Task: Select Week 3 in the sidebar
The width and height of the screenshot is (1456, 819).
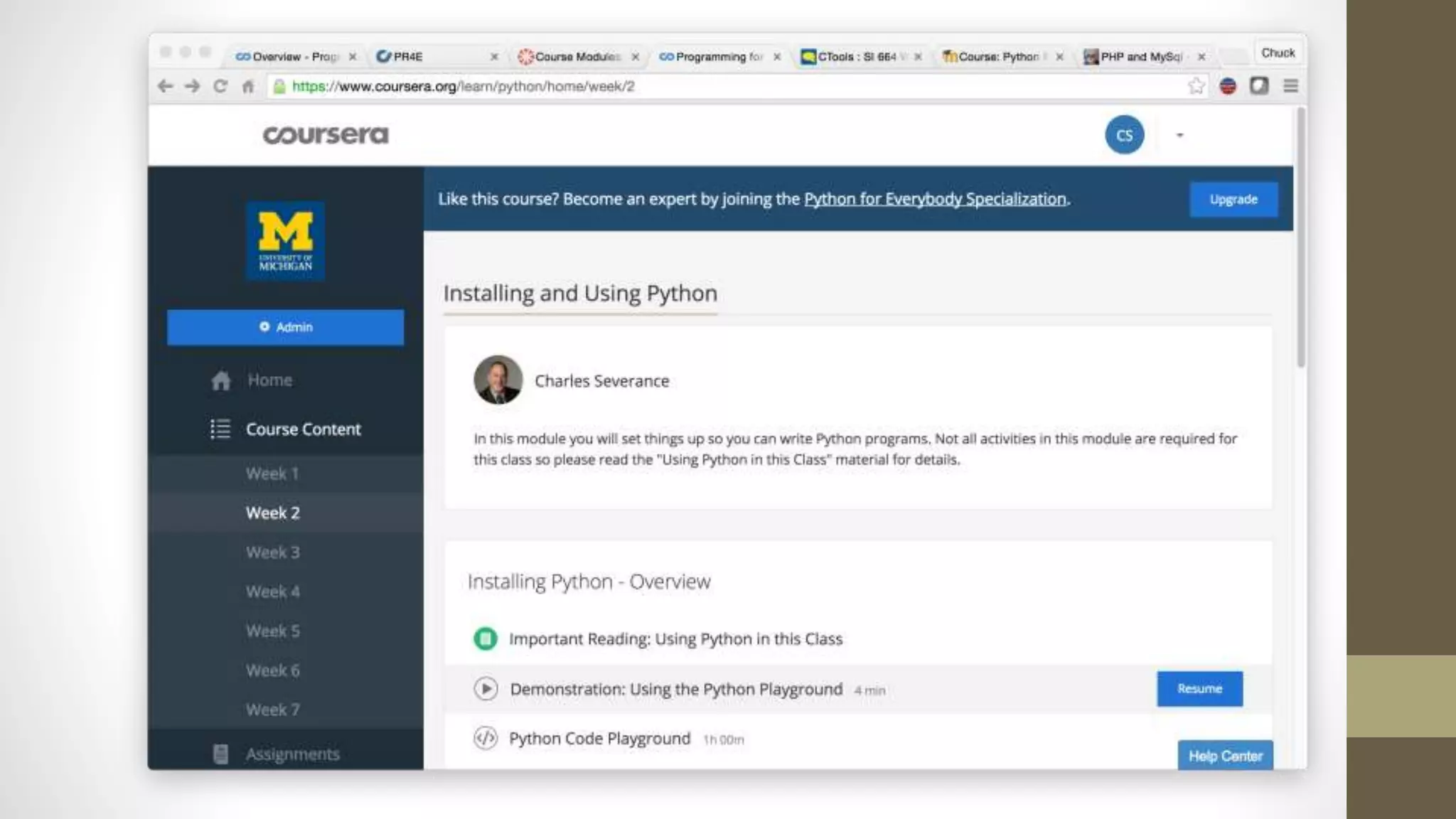Action: pos(273,552)
